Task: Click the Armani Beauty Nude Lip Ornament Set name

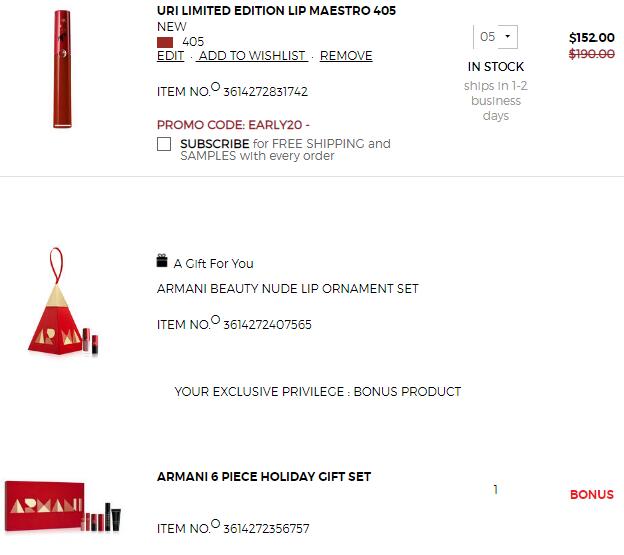Action: [x=287, y=288]
